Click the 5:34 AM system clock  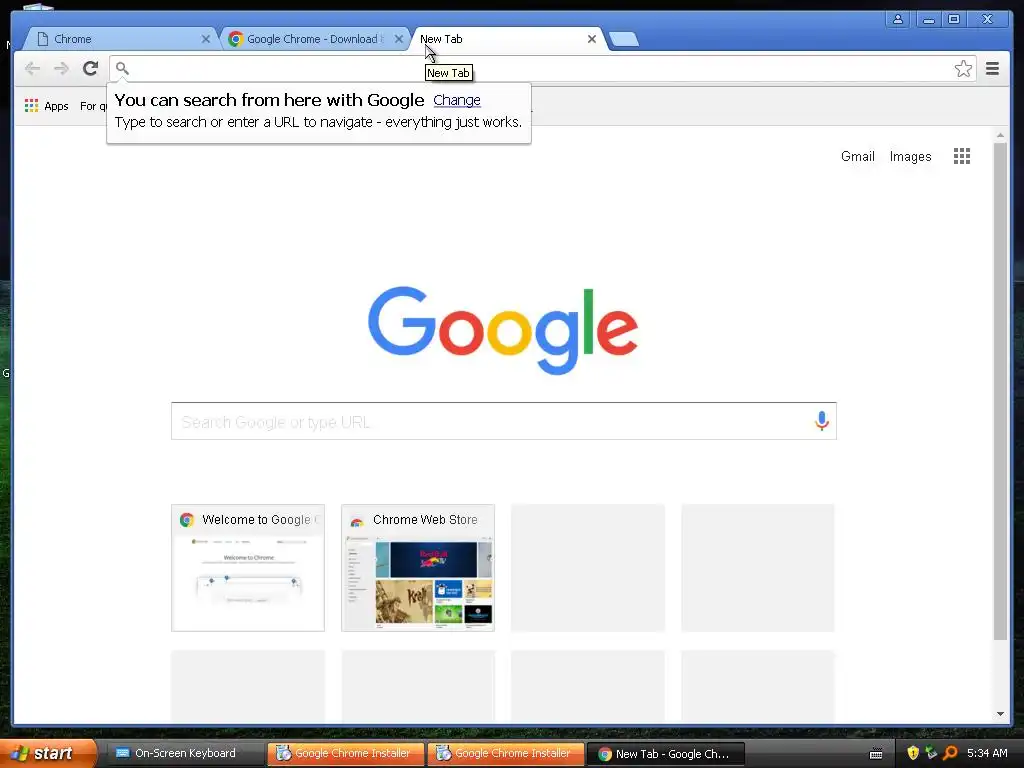pos(987,753)
